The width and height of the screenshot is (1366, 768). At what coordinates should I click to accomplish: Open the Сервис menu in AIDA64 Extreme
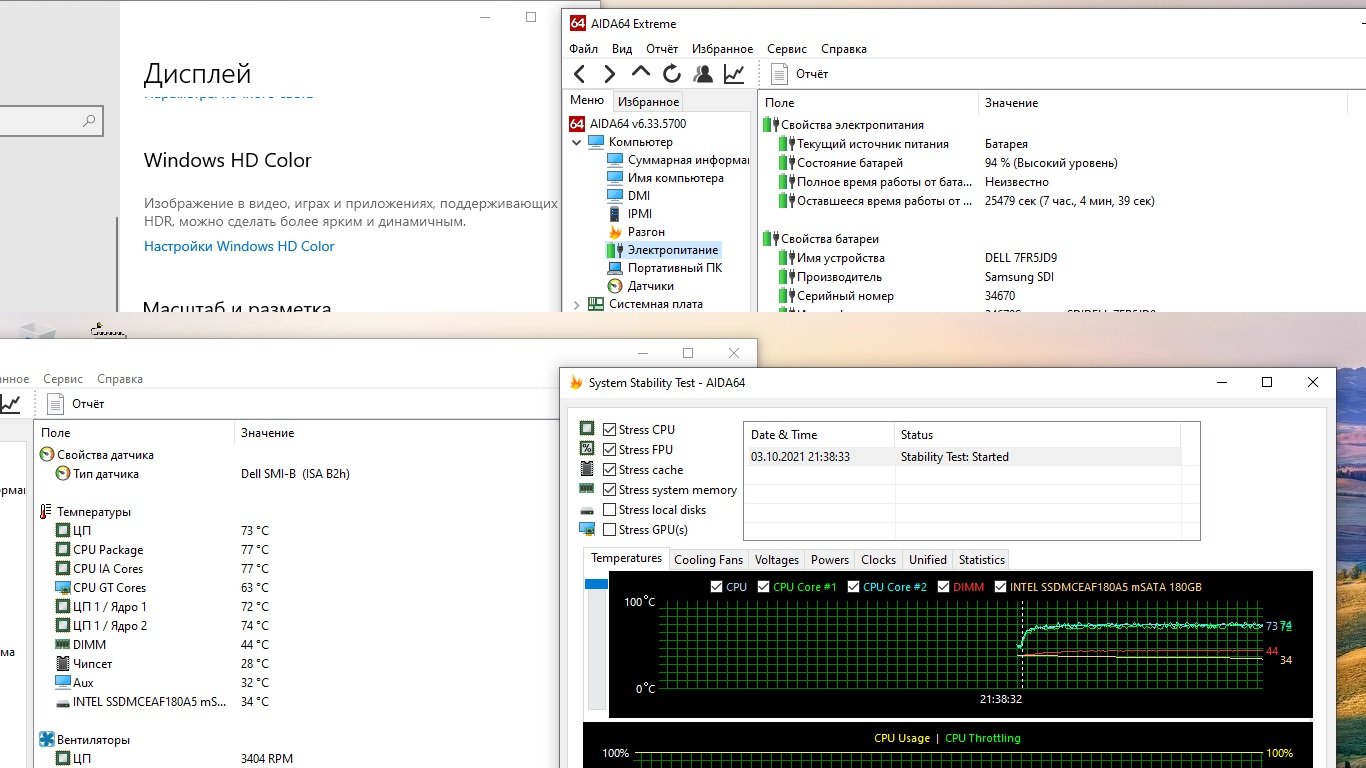tap(787, 49)
